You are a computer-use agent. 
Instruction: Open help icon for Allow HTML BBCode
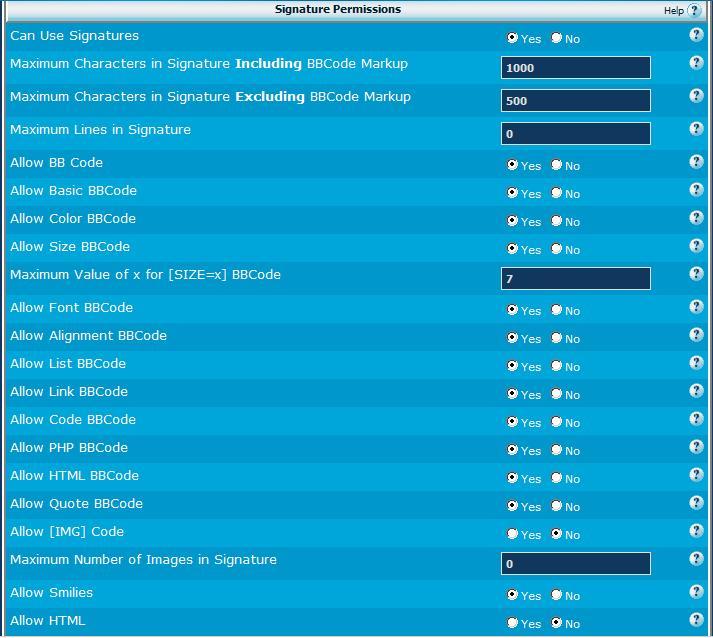coord(696,475)
